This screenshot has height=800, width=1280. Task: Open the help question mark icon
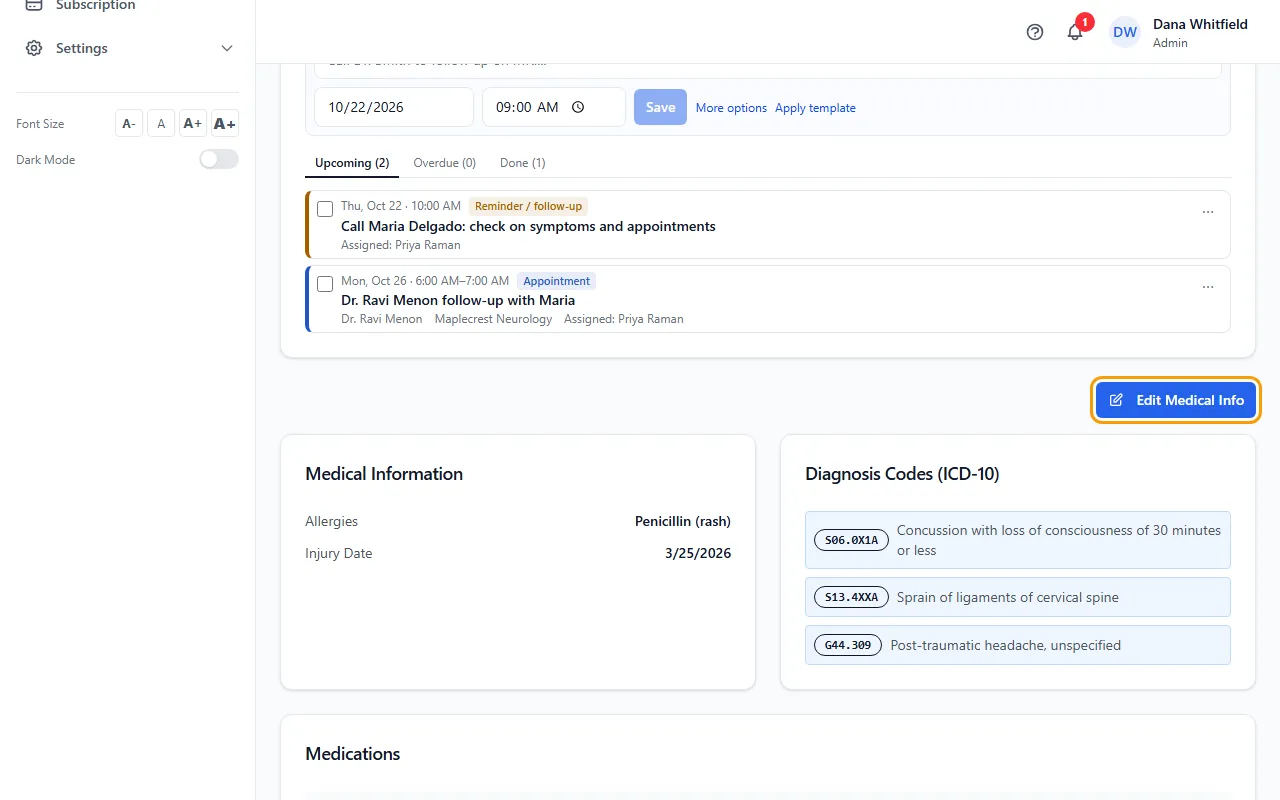click(x=1035, y=32)
